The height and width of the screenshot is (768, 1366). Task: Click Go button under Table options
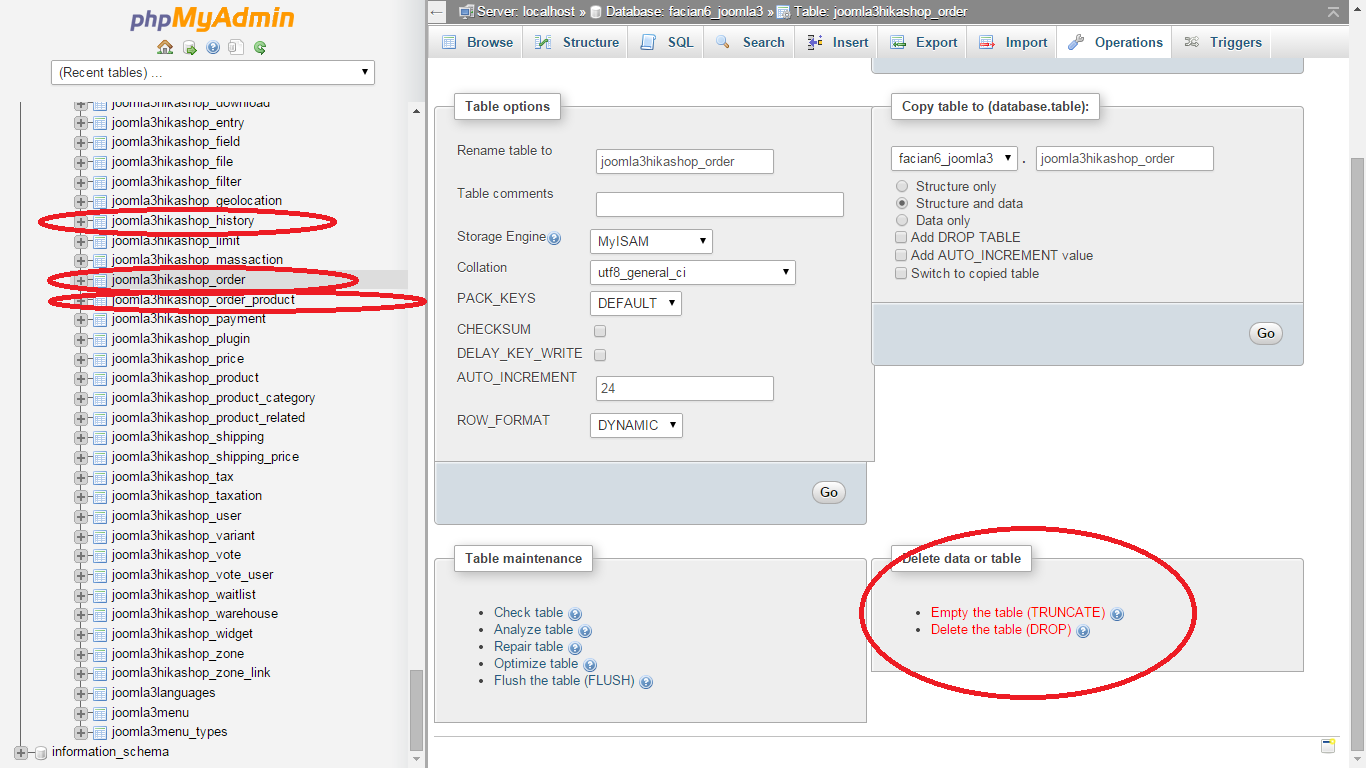[829, 492]
